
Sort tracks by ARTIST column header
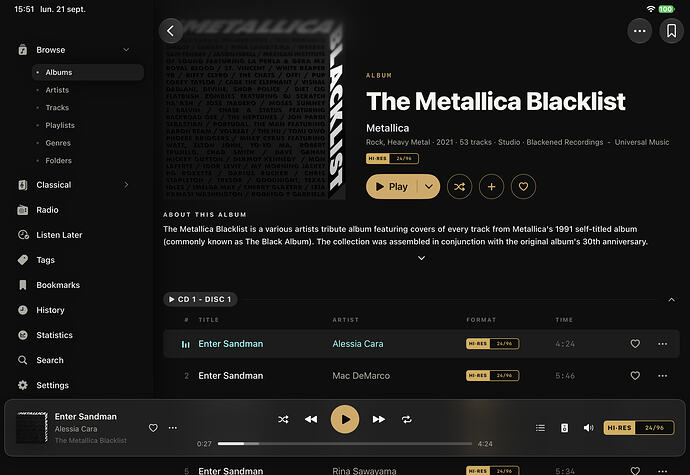pos(345,320)
